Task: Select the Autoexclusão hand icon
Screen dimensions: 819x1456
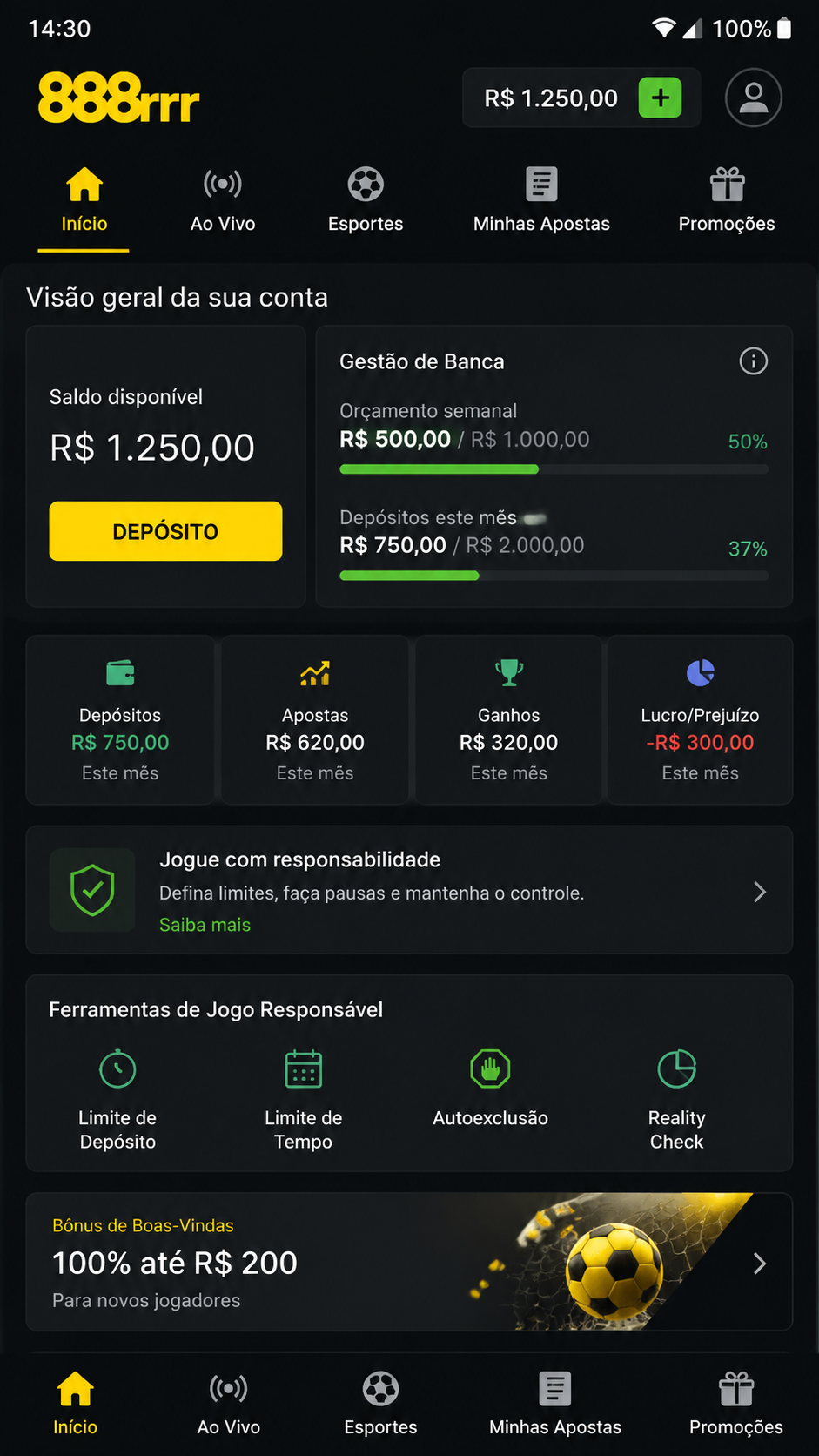Action: [x=491, y=1069]
